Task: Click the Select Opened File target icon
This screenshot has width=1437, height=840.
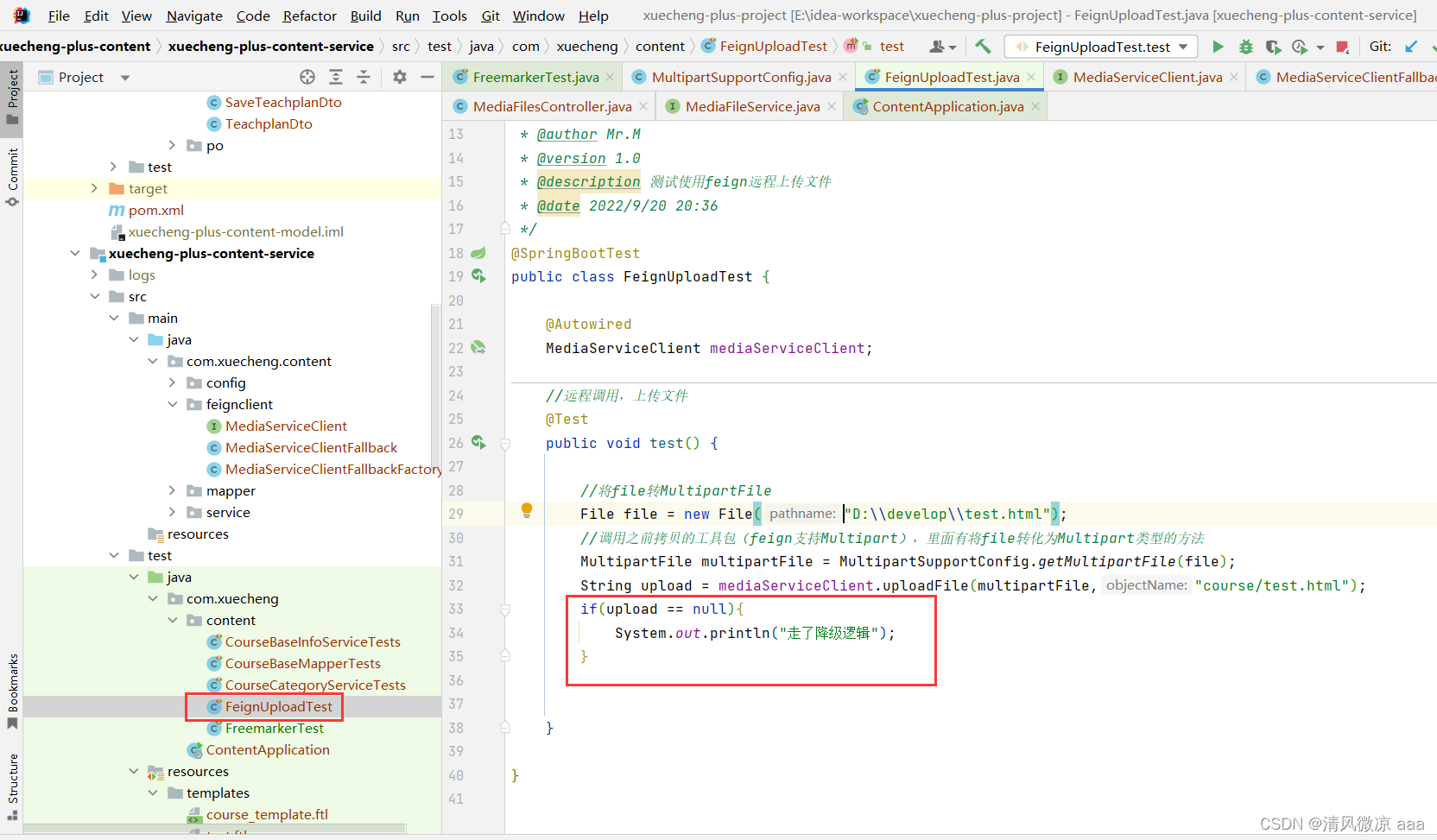Action: pos(307,77)
